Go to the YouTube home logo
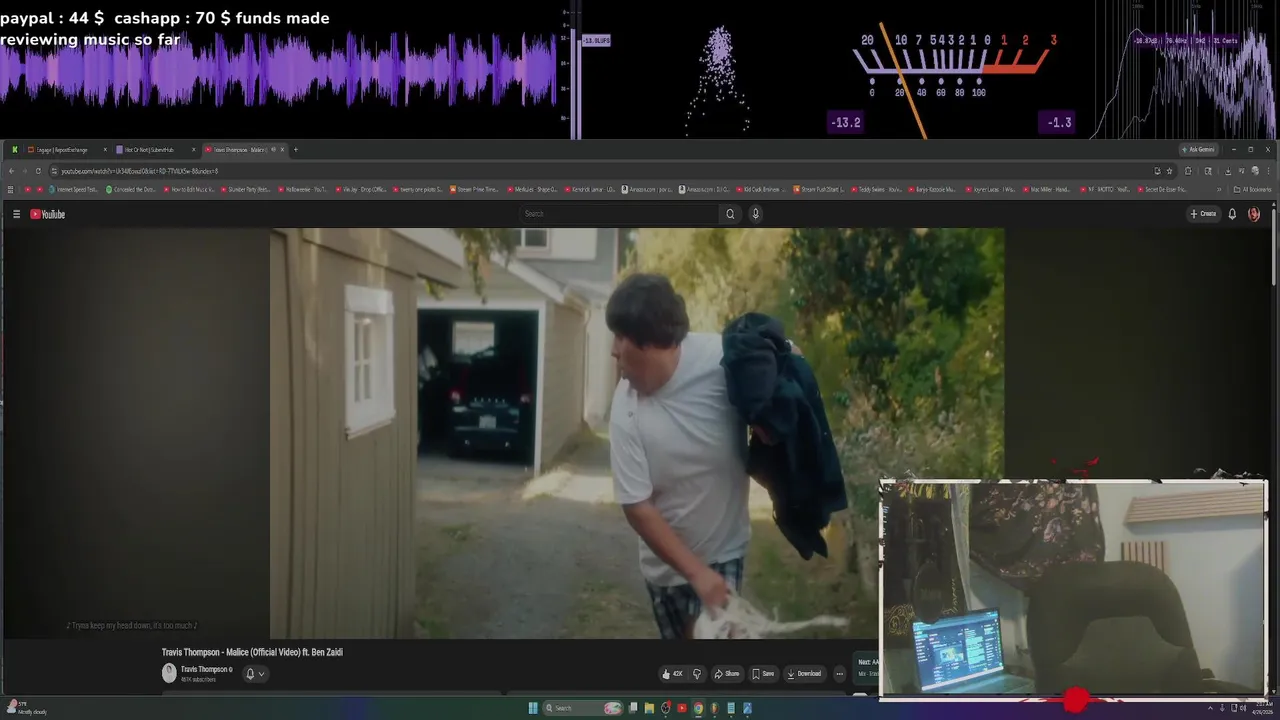 pyautogui.click(x=47, y=214)
